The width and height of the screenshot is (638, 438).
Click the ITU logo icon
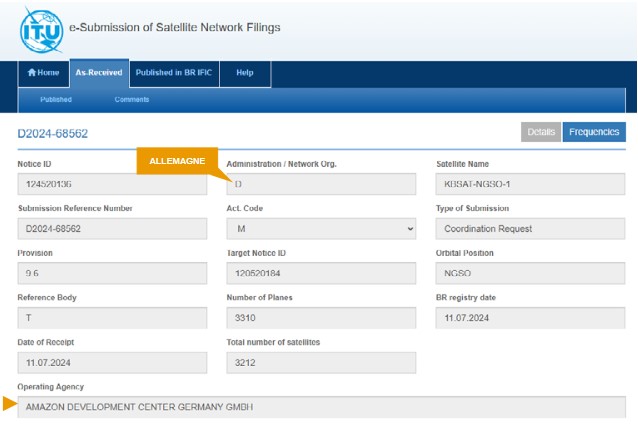(42, 29)
